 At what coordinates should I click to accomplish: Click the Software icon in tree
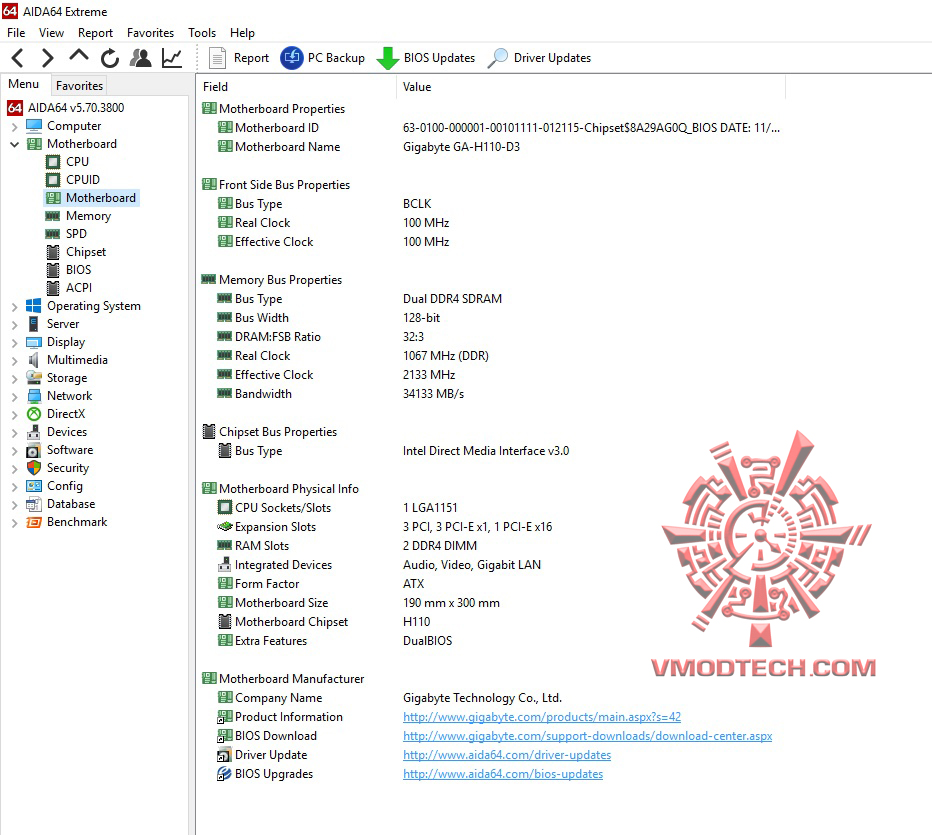[34, 450]
